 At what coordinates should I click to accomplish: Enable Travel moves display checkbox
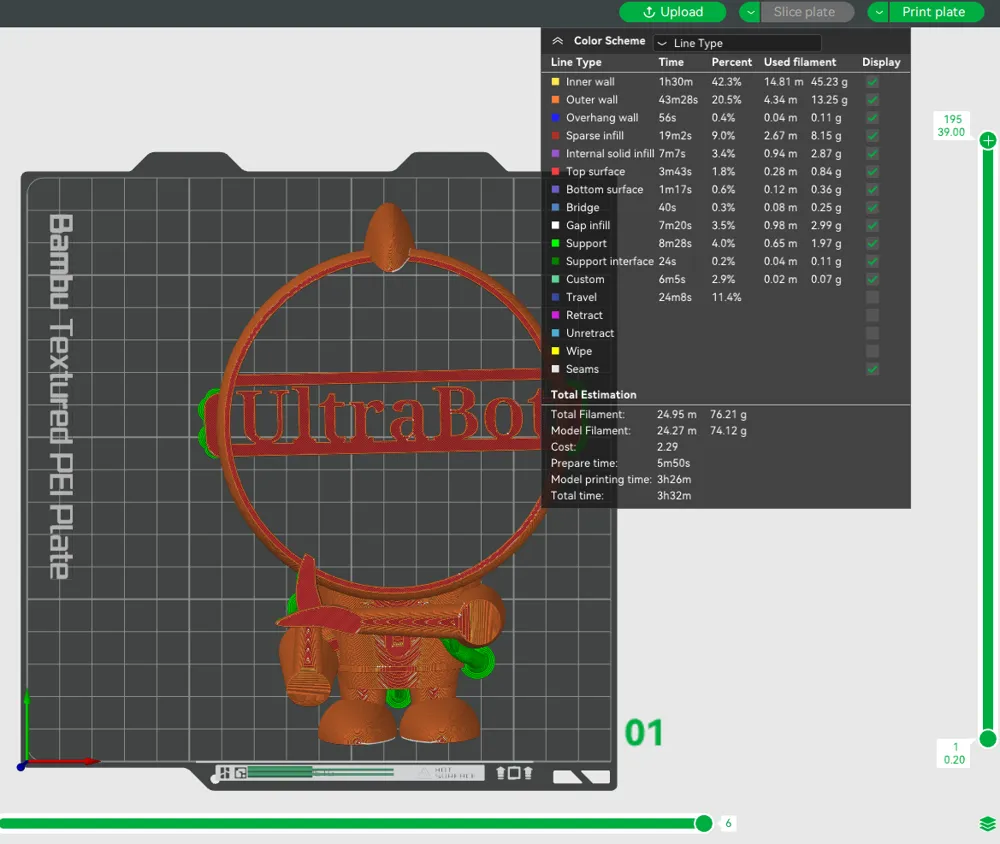pyautogui.click(x=872, y=297)
